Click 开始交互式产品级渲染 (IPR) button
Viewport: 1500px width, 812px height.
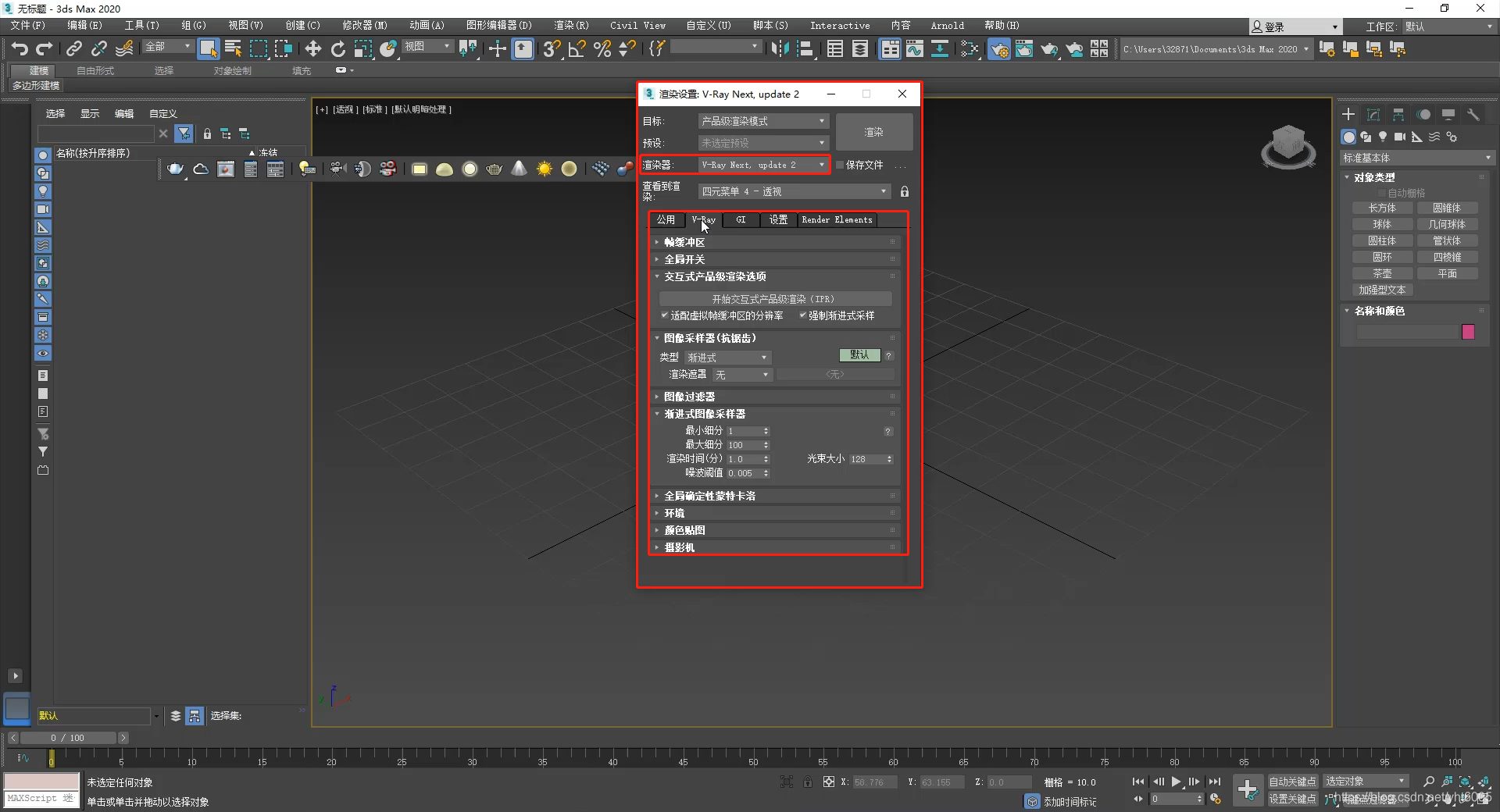point(775,299)
